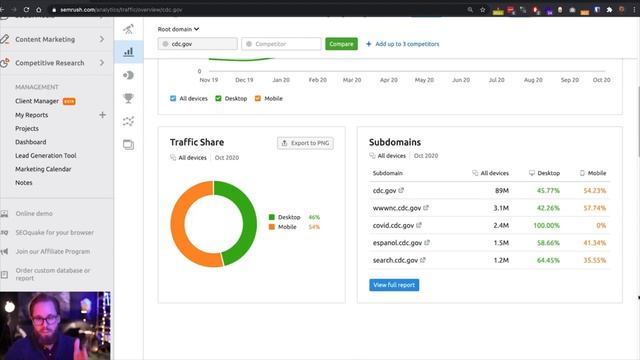Click the Content Marketing pencil icon
Screen dimensions: 640x360
point(4,39)
